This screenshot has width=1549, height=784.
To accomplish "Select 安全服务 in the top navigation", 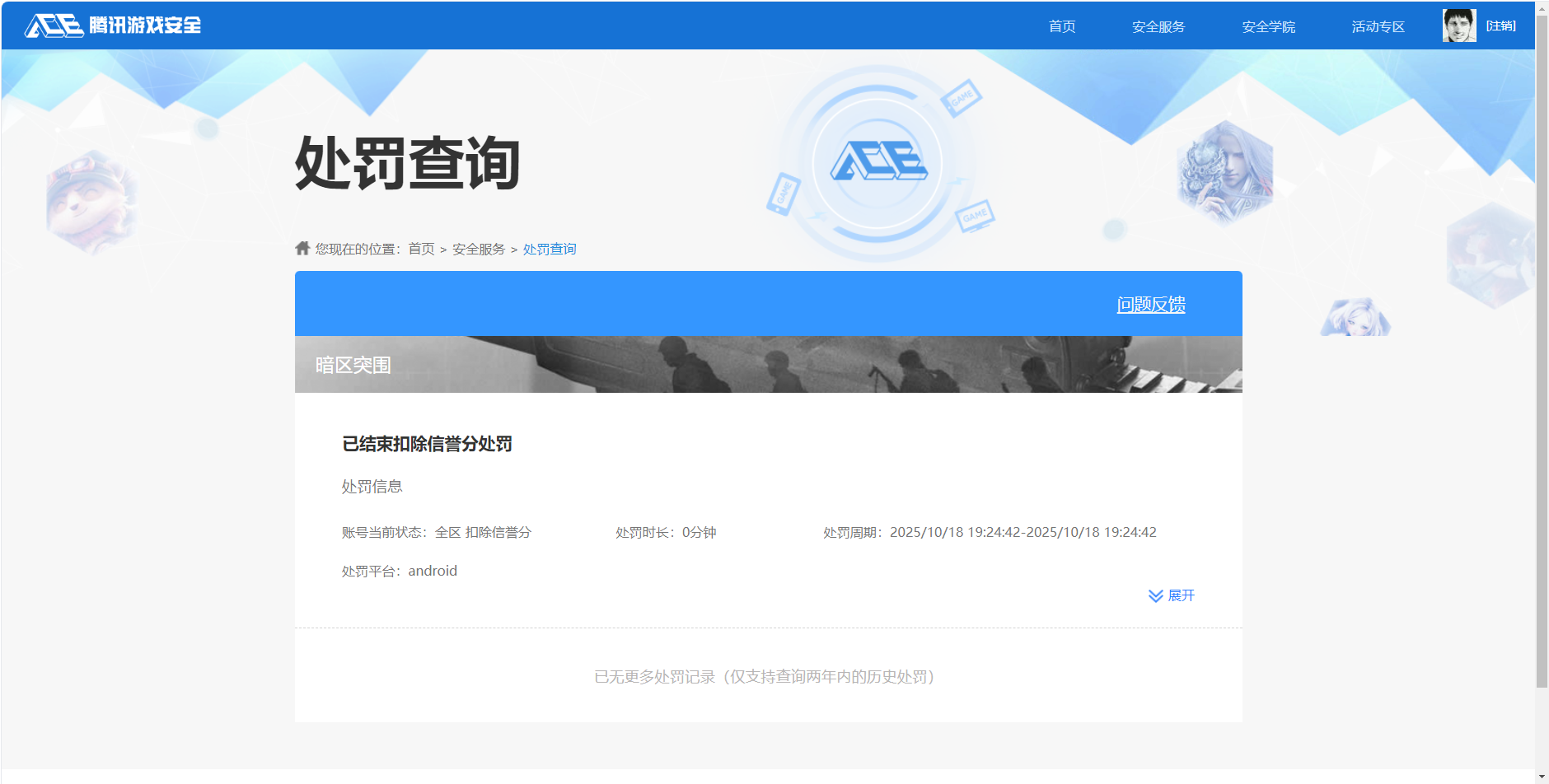I will [x=1158, y=26].
